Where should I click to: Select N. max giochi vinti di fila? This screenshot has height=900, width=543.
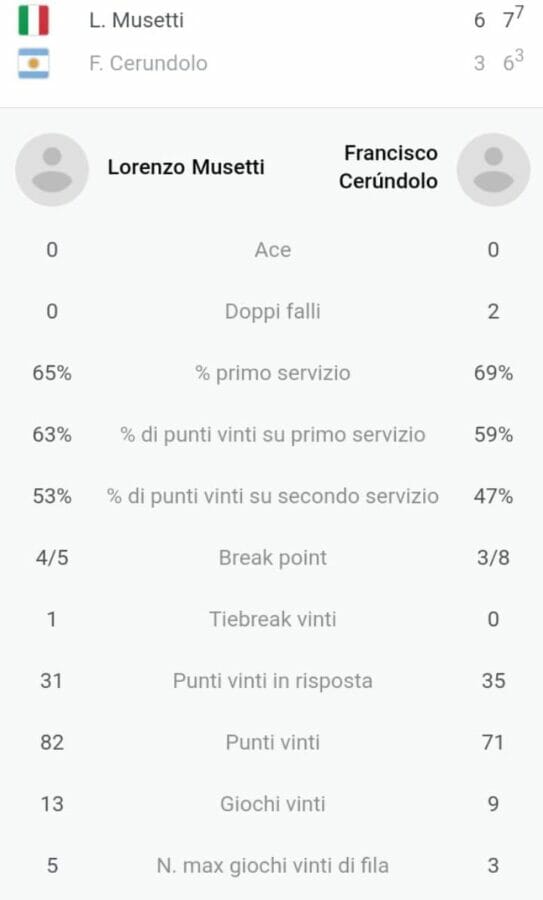(x=273, y=865)
